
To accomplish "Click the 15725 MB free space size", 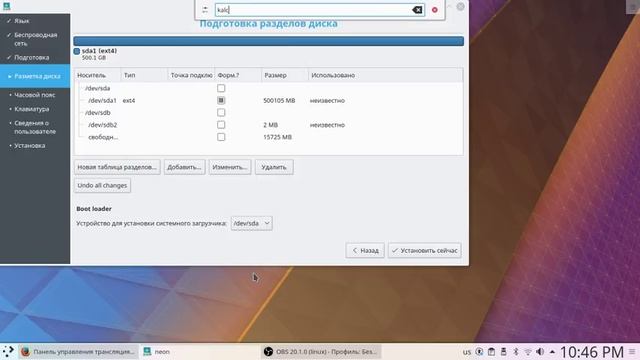I will point(278,137).
